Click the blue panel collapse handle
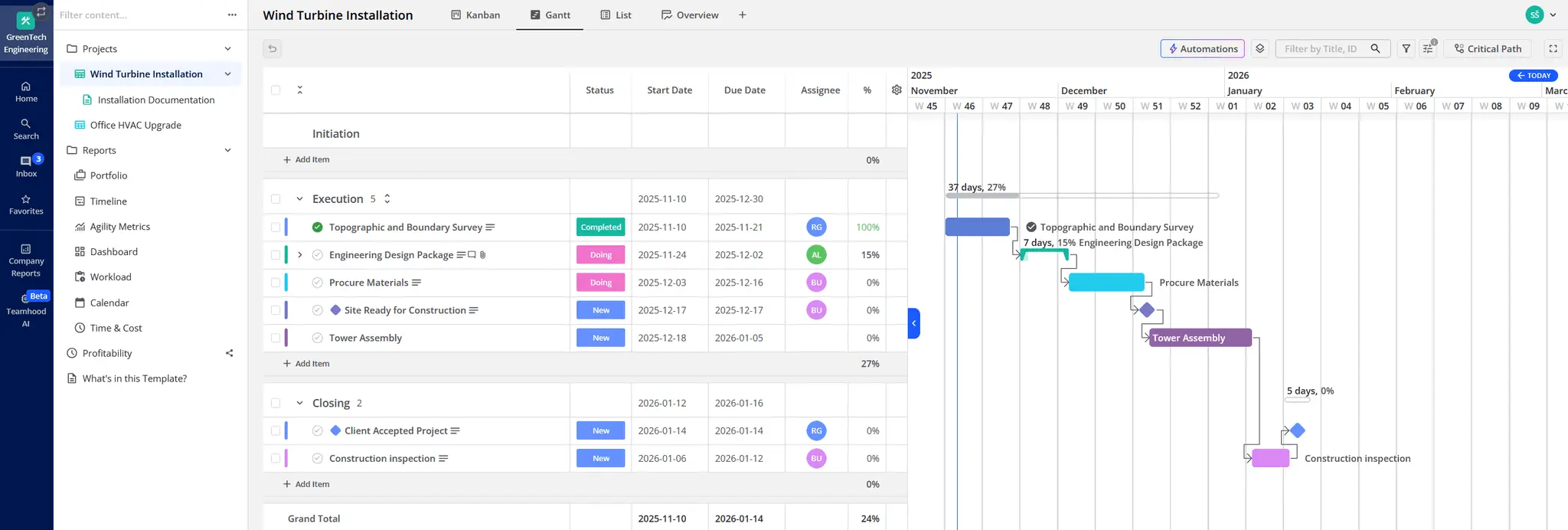The width and height of the screenshot is (1568, 530). click(913, 323)
